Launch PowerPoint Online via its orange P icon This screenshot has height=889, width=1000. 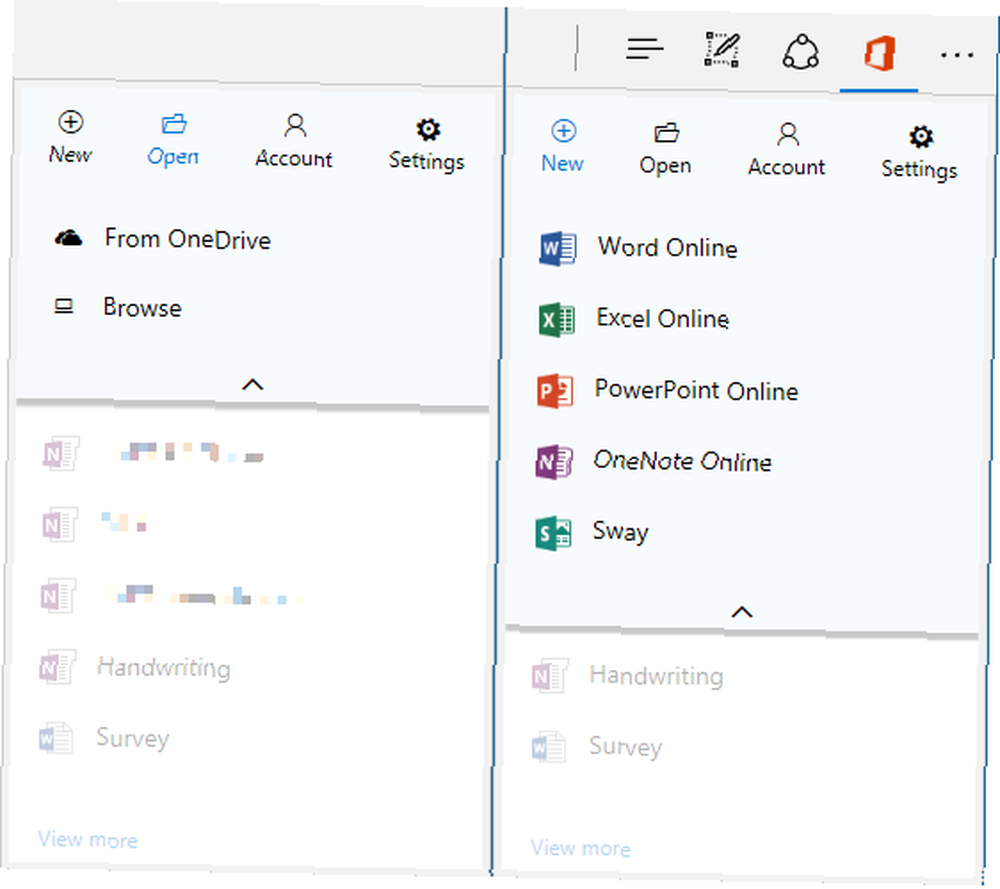tap(555, 391)
